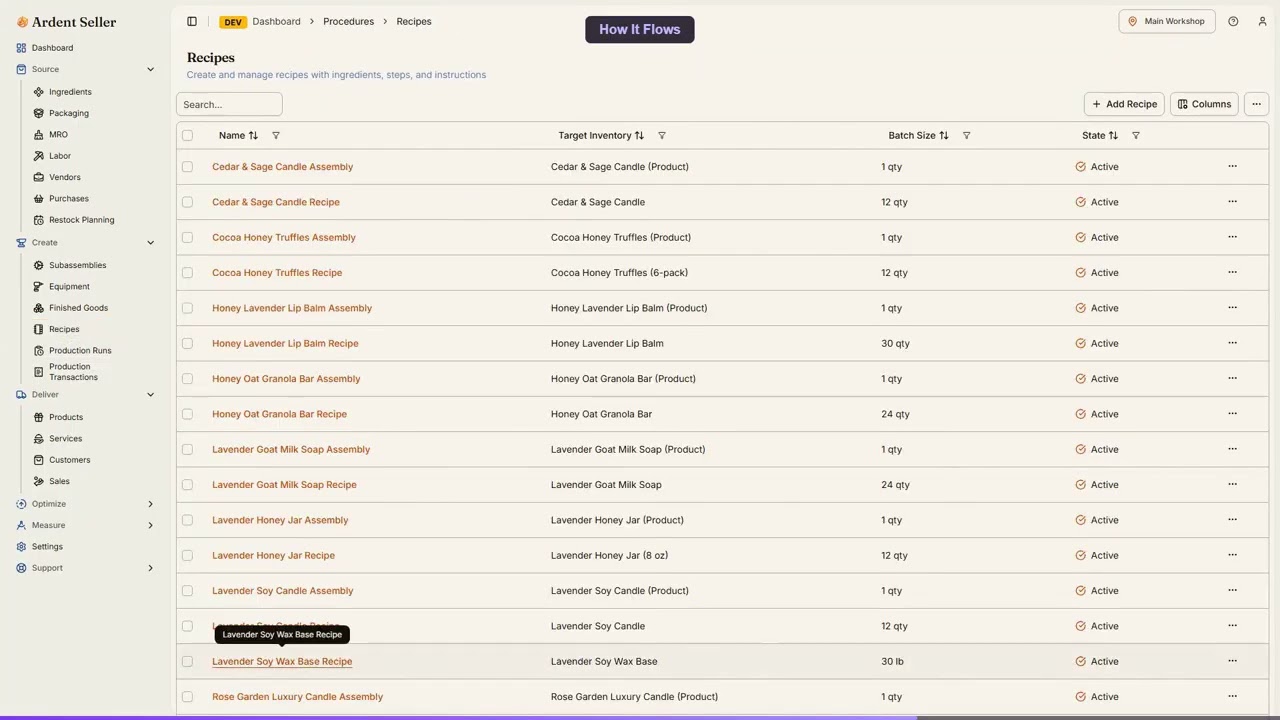Screen dimensions: 1280x720
Task: Click the Ardent Seller logo
Action: (66, 22)
